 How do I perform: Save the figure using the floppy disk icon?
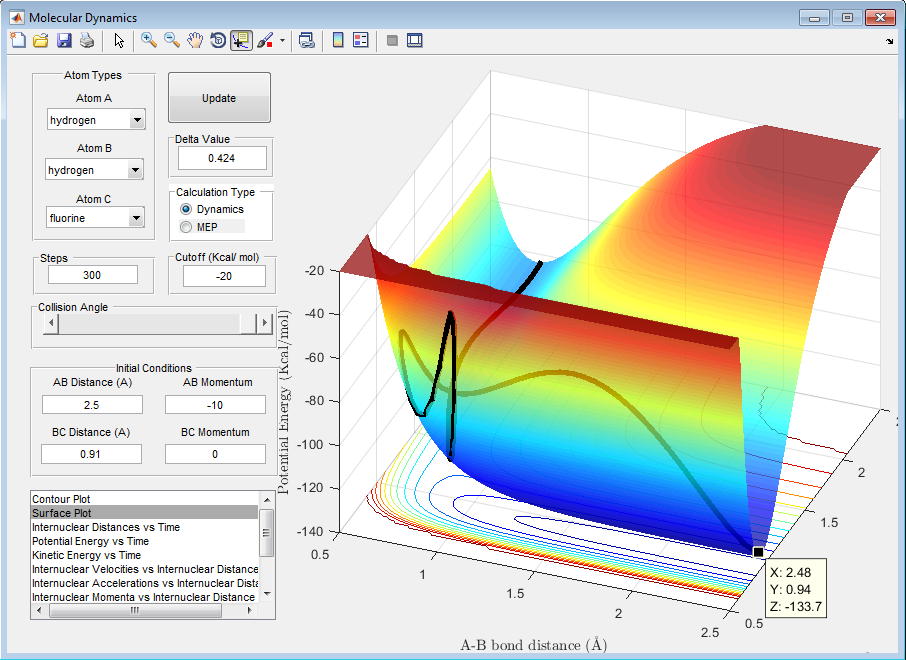(63, 41)
